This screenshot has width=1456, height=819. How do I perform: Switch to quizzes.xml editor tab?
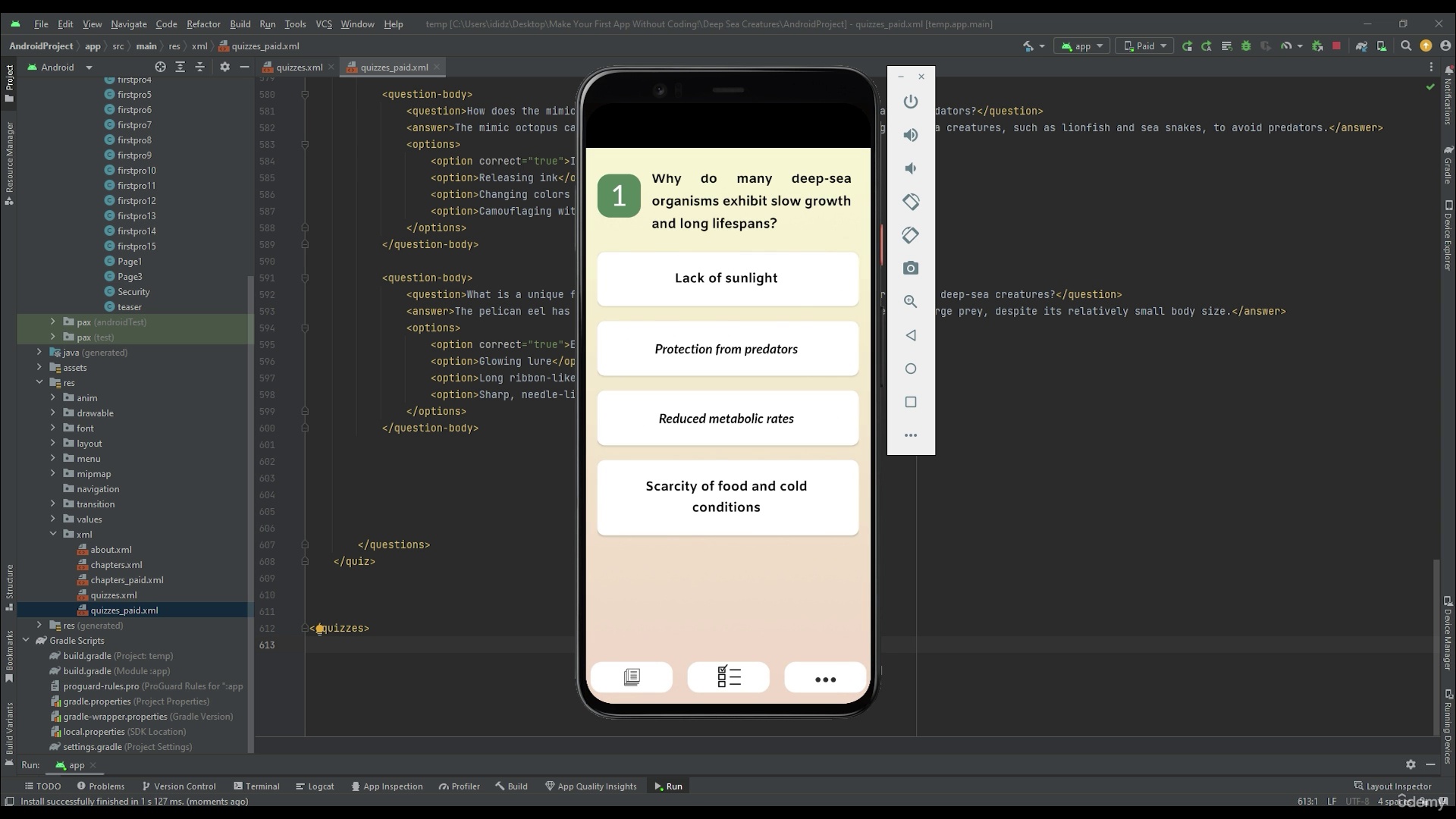[x=299, y=67]
